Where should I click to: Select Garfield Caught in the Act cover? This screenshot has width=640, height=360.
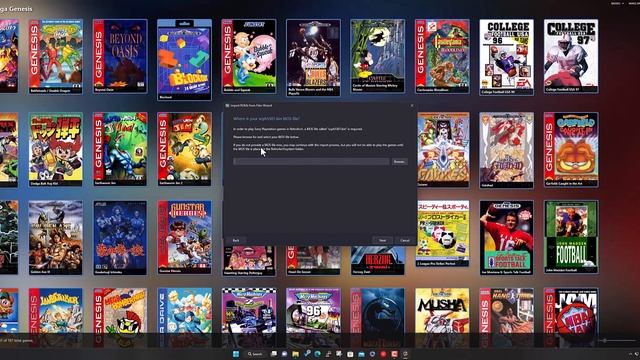coord(571,150)
